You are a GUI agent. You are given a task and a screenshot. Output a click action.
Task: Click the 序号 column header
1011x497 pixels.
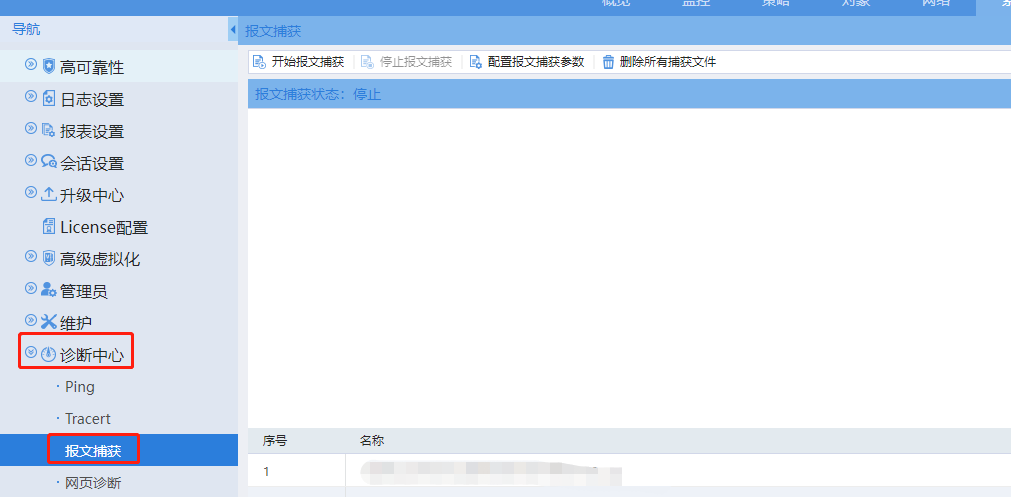[275, 441]
